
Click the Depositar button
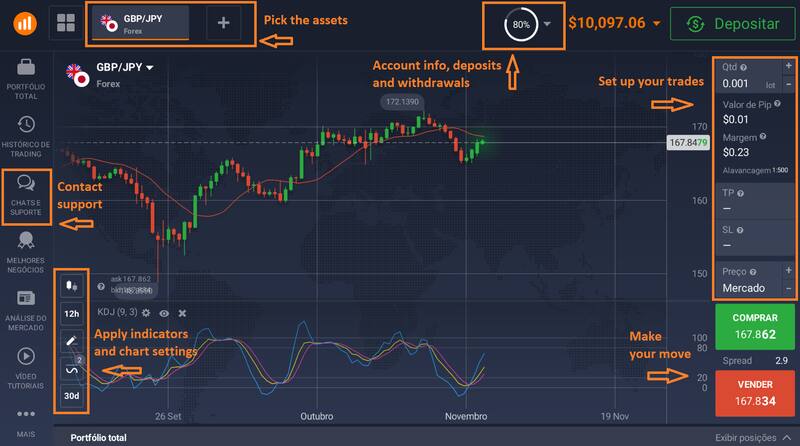pyautogui.click(x=733, y=23)
